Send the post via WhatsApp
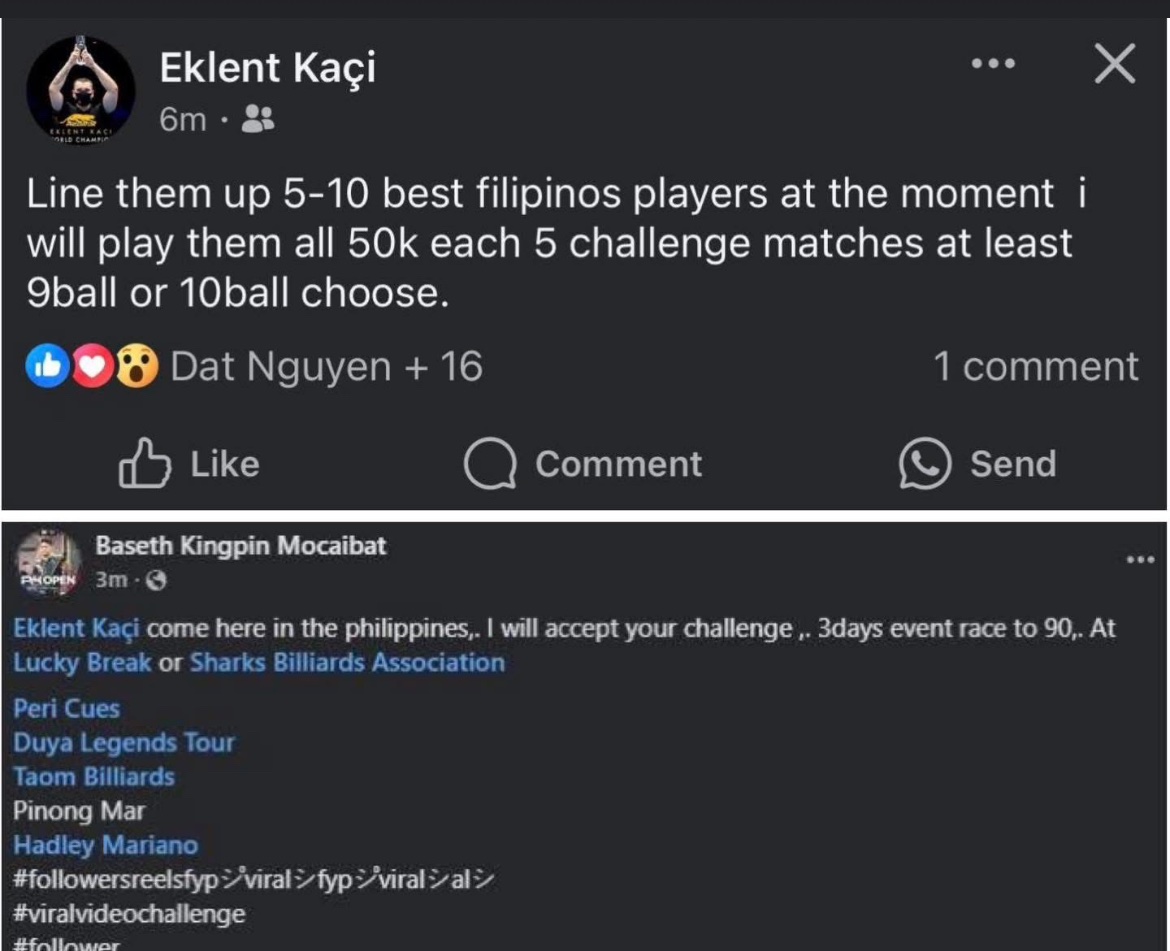The width and height of the screenshot is (1170, 951). tap(977, 464)
